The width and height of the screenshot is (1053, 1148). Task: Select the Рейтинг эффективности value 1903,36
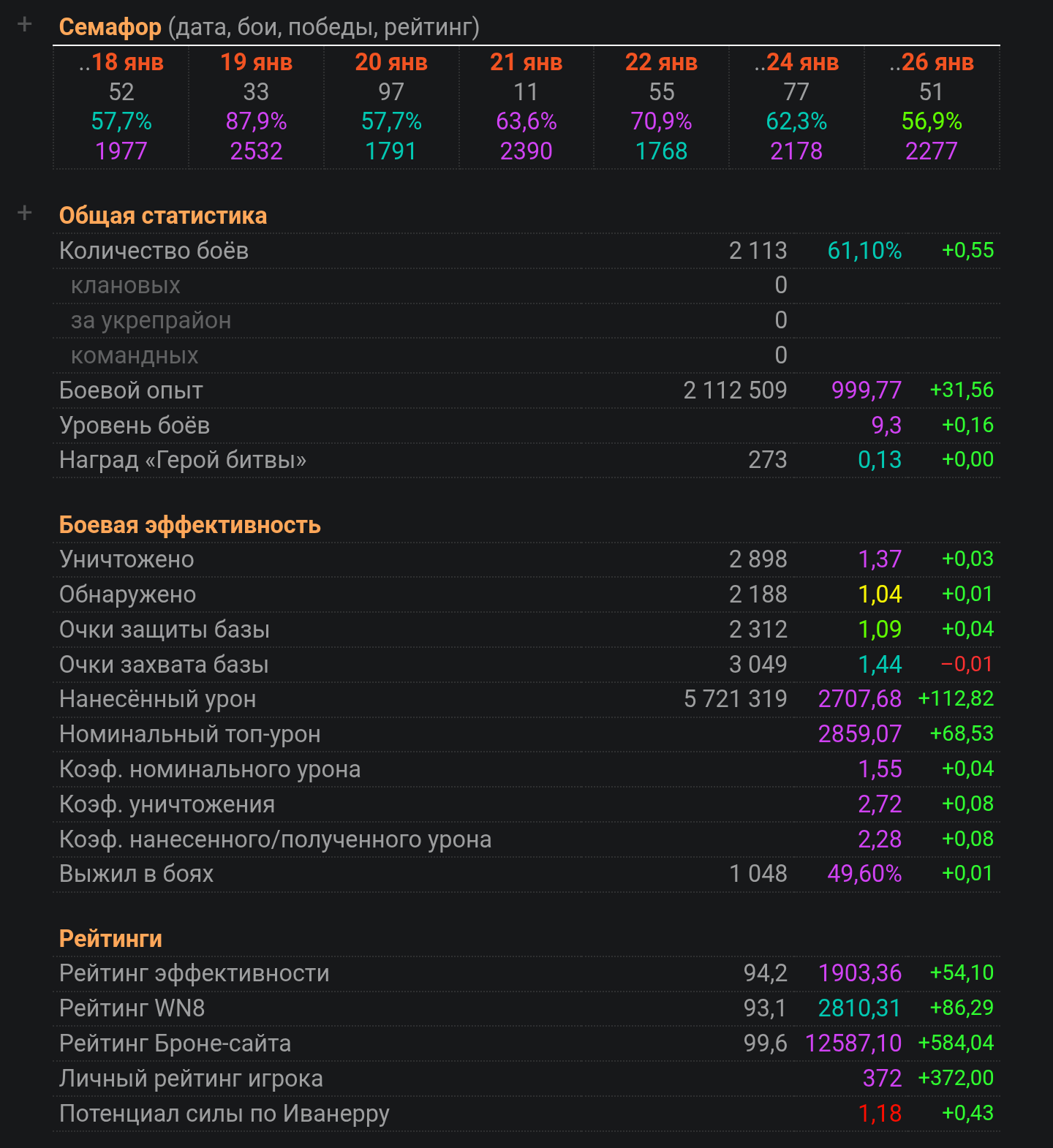point(859,973)
